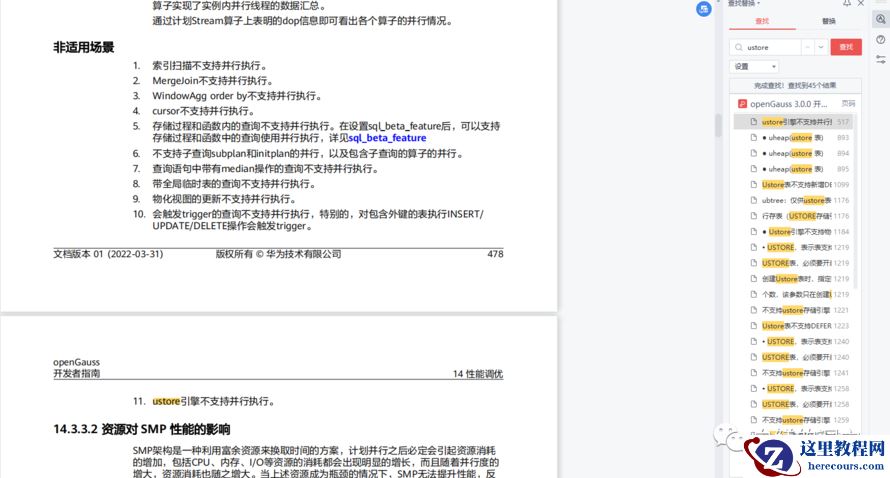The width and height of the screenshot is (890, 478).
Task: Click the search results list scrollbar
Action: (x=855, y=202)
